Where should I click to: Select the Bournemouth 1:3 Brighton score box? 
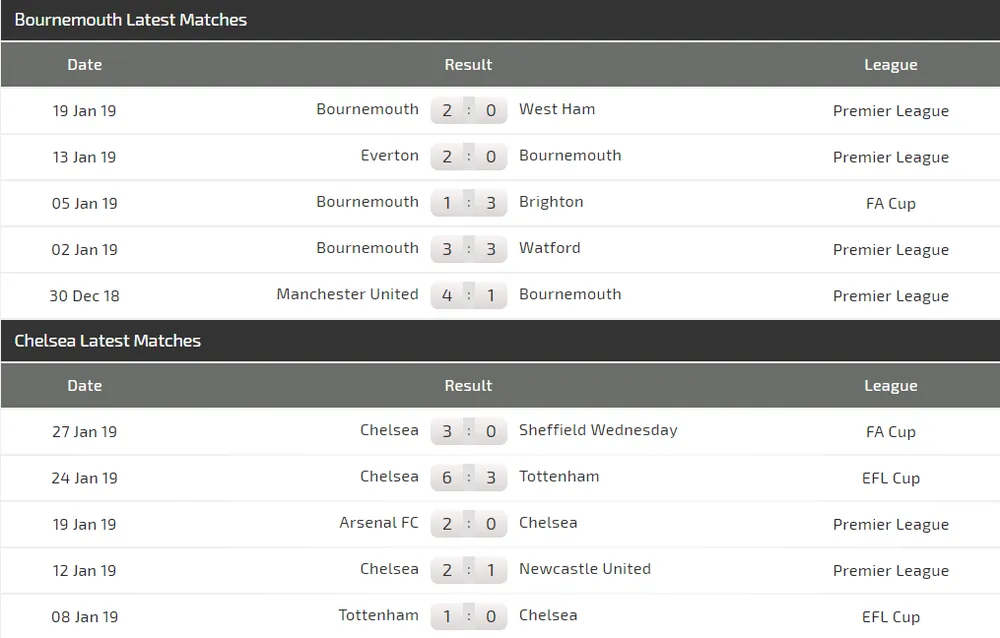click(469, 203)
